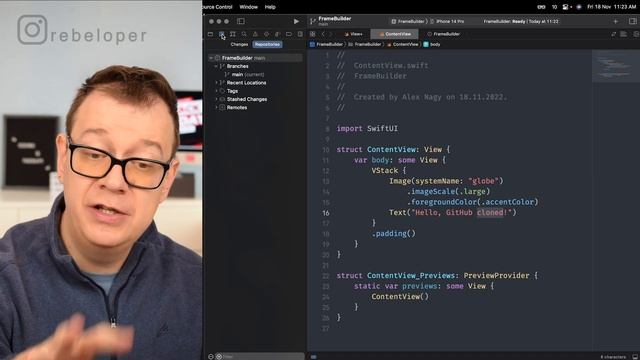
Task: Open the Test navigator diamond icon
Action: point(266,34)
